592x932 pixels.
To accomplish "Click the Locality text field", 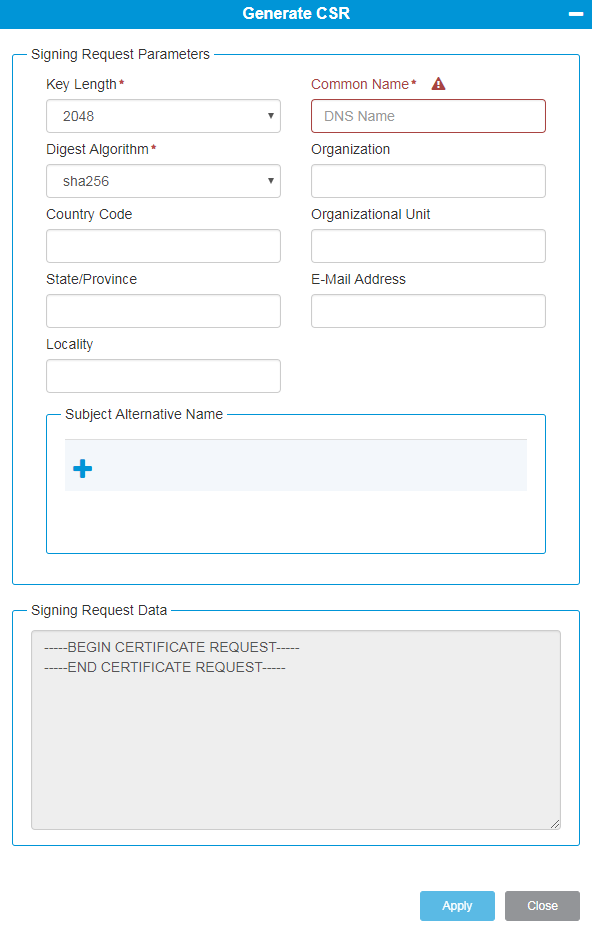I will click(x=163, y=376).
